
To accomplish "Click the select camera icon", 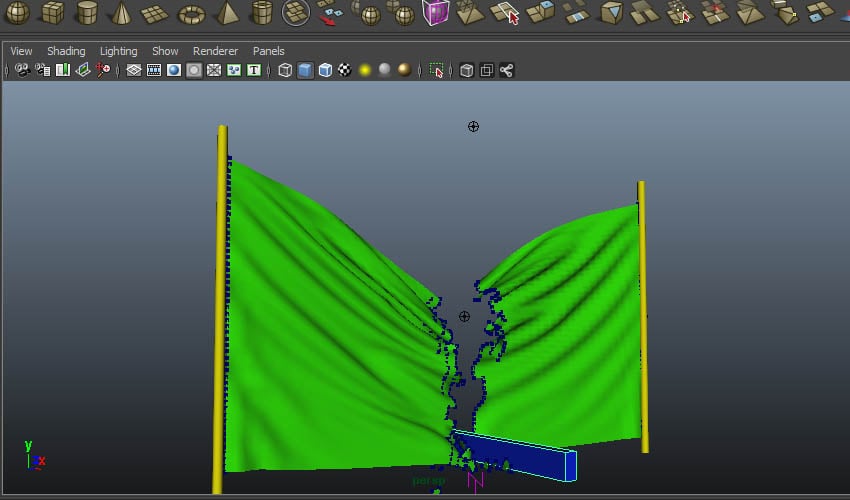I will click(21, 70).
